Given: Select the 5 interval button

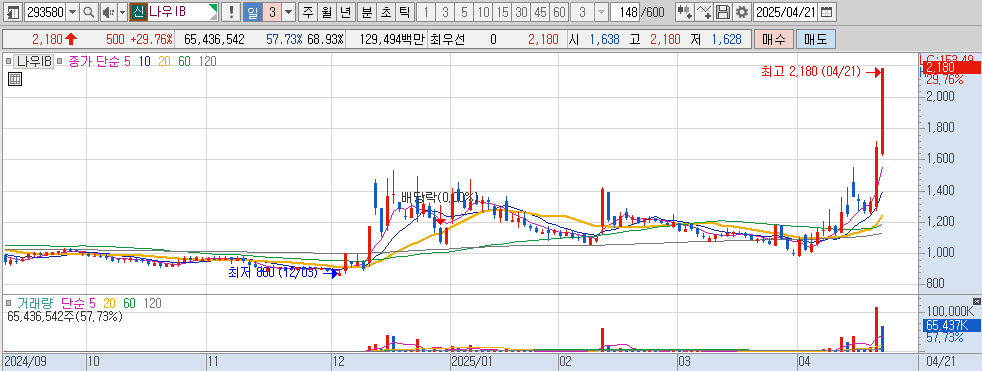Looking at the screenshot, I should (x=463, y=11).
